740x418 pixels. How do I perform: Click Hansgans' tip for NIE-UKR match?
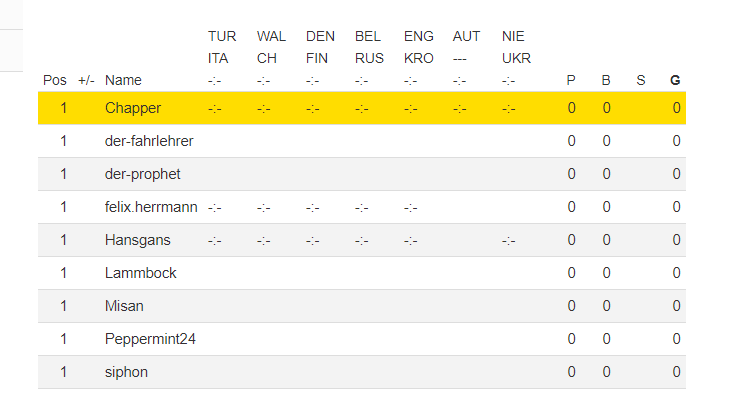pos(508,241)
